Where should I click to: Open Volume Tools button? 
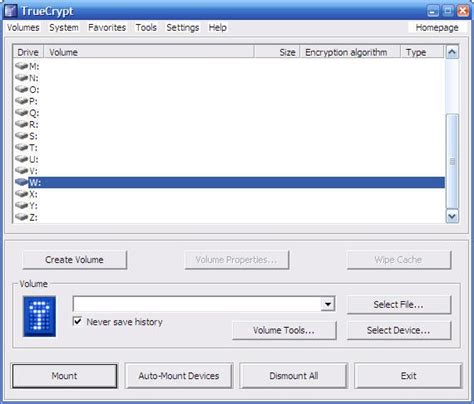(284, 330)
